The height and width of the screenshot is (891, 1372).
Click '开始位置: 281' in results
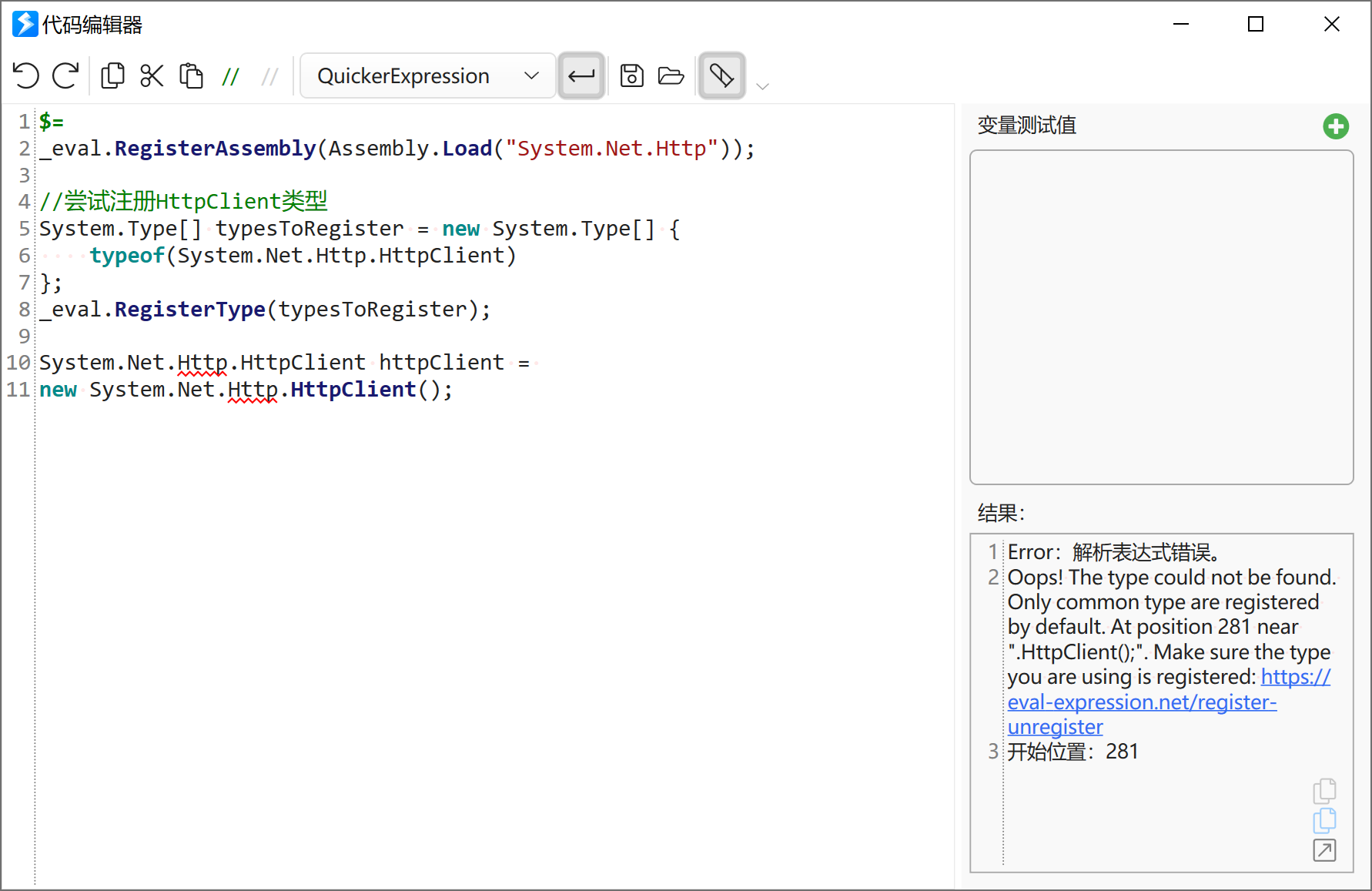point(1073,752)
